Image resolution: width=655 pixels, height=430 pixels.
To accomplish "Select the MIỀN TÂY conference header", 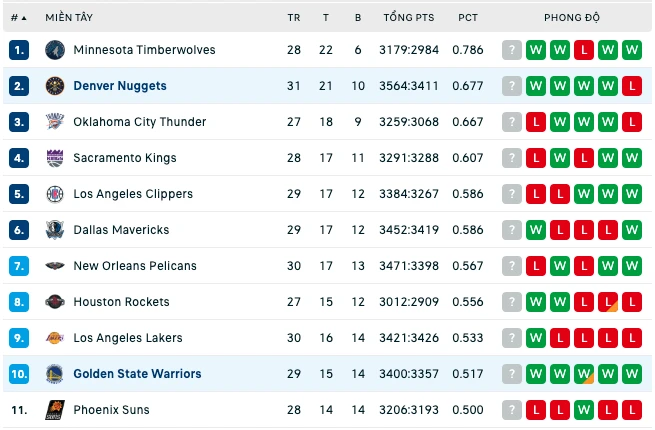I will (x=69, y=18).
